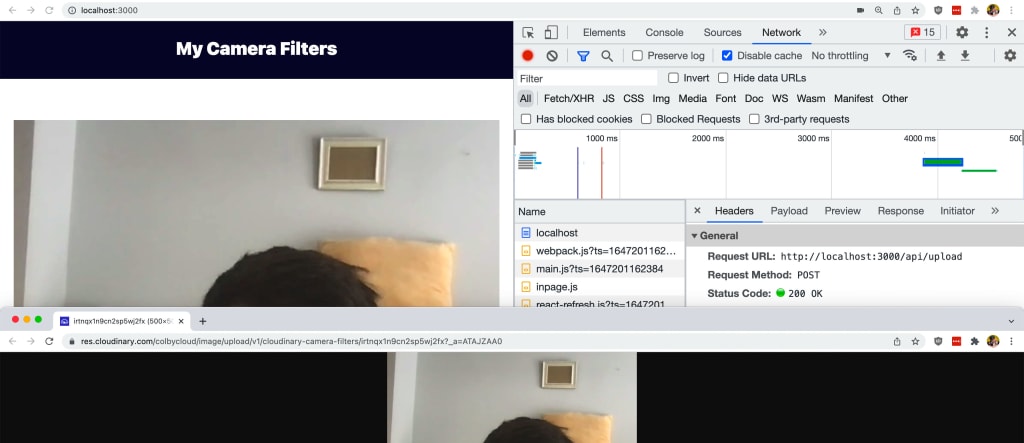The width and height of the screenshot is (1024, 443).
Task: Show more DevTools tabs chevron
Action: [x=822, y=33]
